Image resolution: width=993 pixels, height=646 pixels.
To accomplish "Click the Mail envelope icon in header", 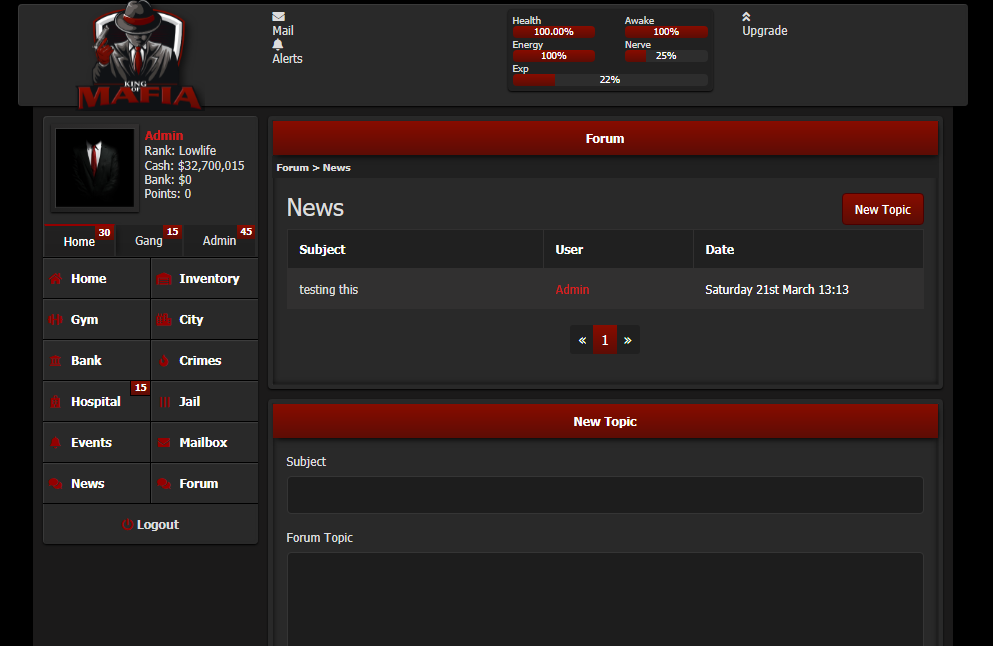I will click(x=278, y=16).
